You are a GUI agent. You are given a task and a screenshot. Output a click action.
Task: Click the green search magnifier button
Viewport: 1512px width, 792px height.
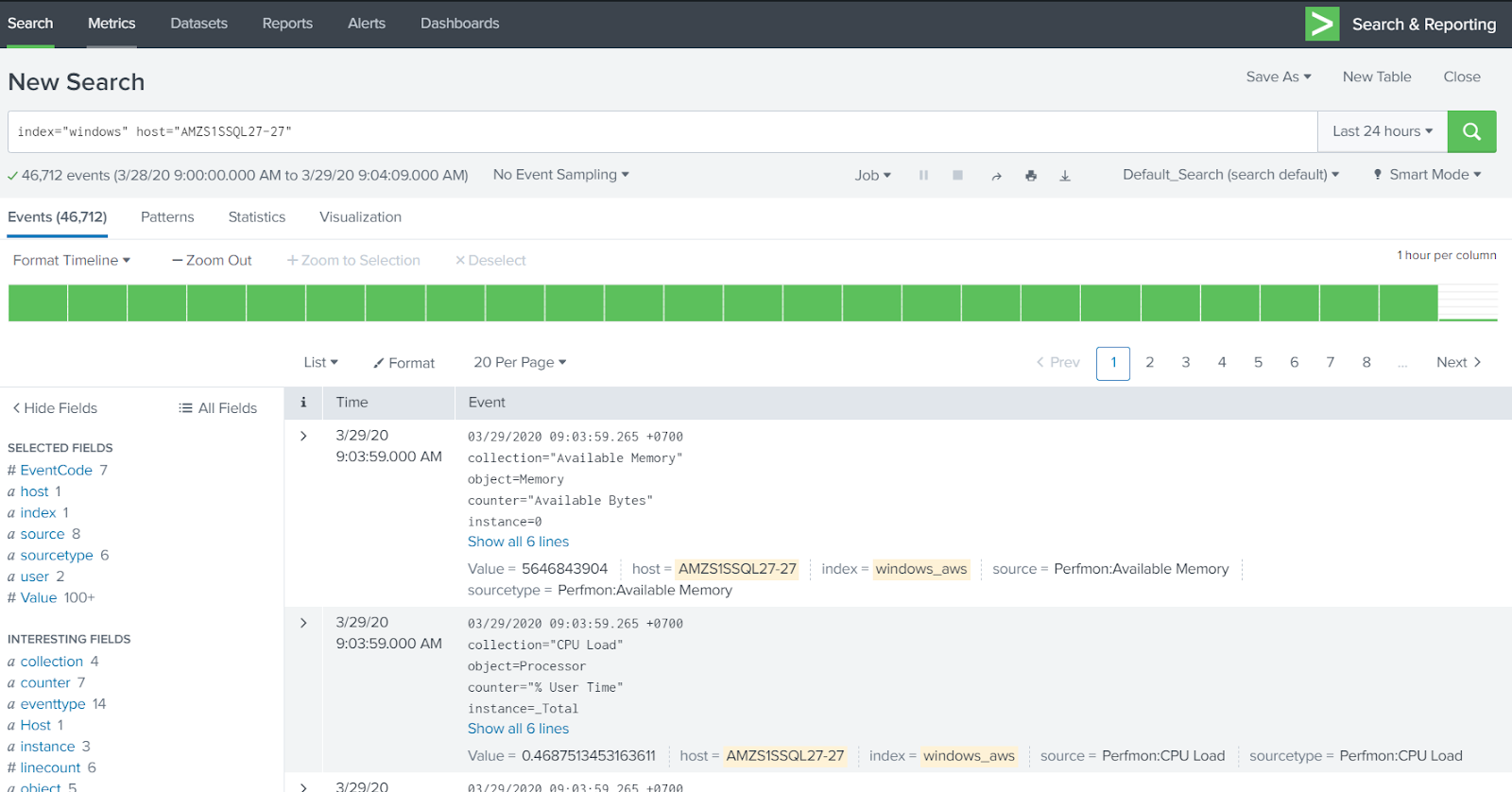pos(1471,131)
